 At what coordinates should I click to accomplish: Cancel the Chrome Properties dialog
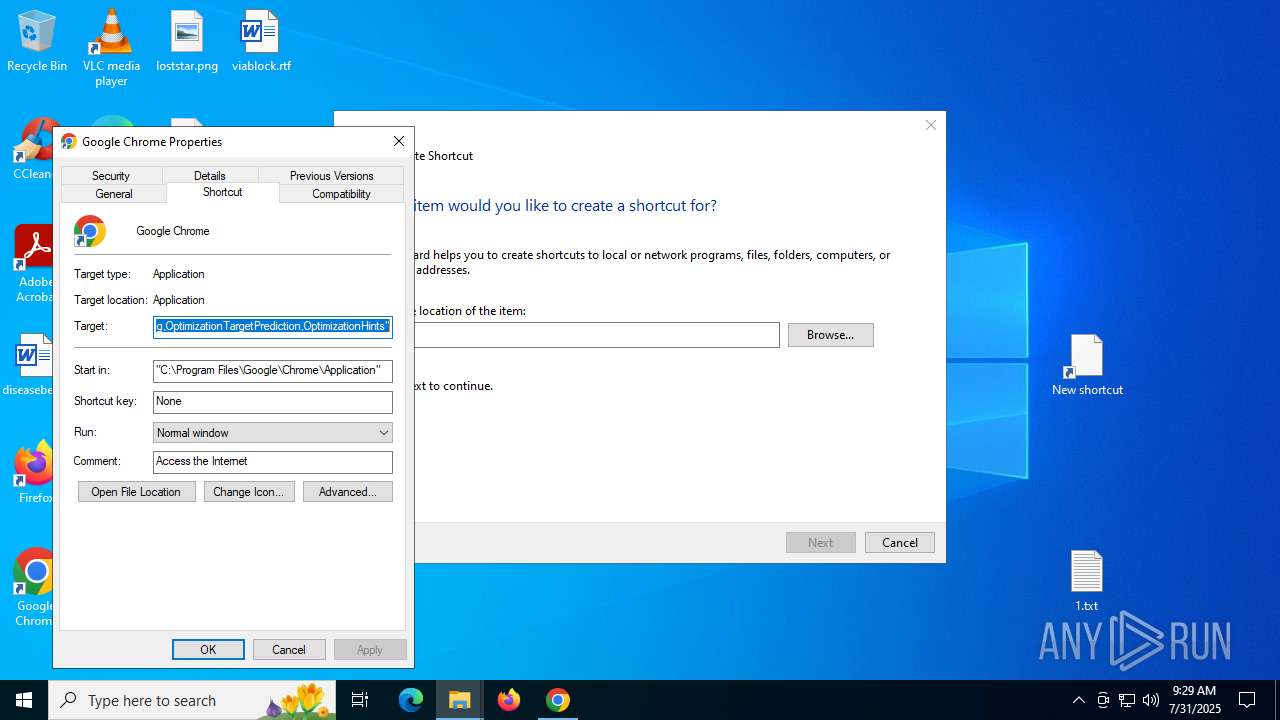tap(289, 649)
